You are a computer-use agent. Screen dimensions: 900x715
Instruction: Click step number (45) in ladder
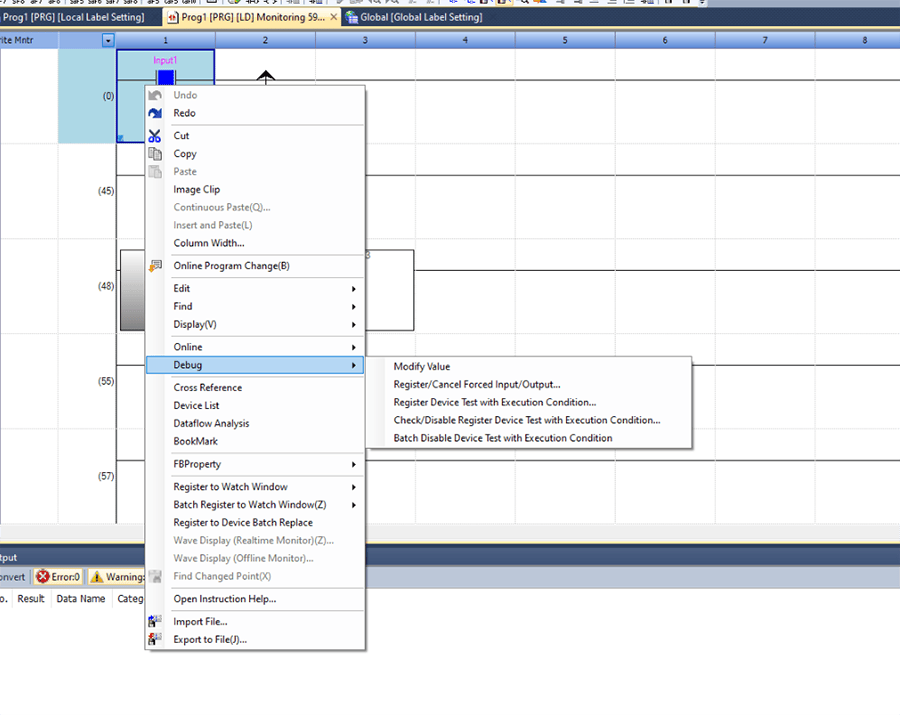point(106,191)
